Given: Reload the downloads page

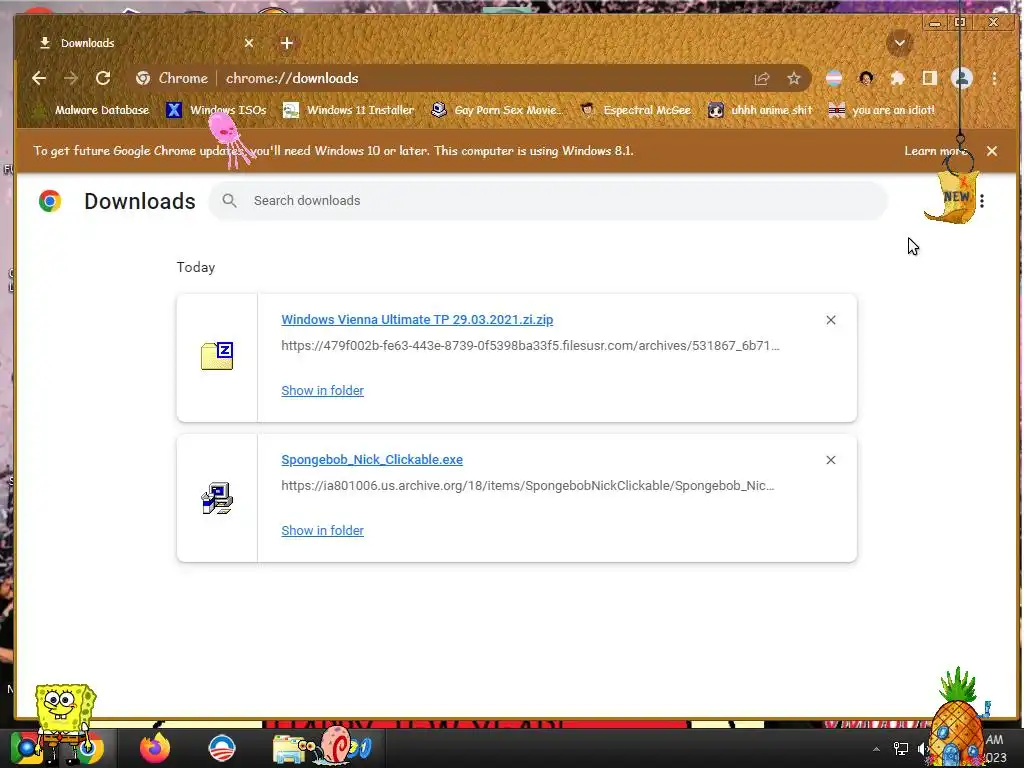Looking at the screenshot, I should (x=103, y=78).
